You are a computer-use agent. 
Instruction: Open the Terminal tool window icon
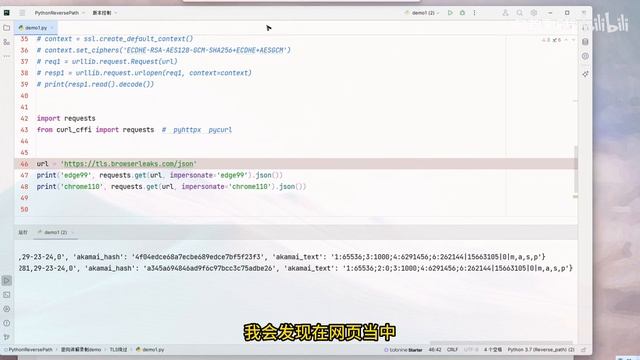(x=7, y=295)
